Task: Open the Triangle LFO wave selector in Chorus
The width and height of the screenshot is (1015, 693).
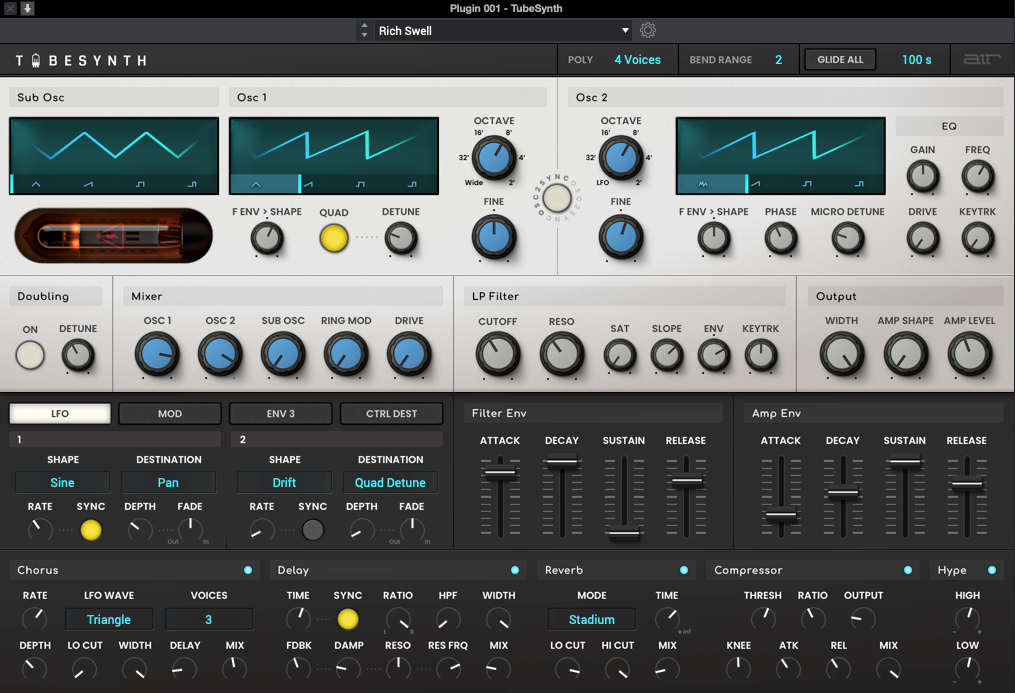Action: point(108,619)
